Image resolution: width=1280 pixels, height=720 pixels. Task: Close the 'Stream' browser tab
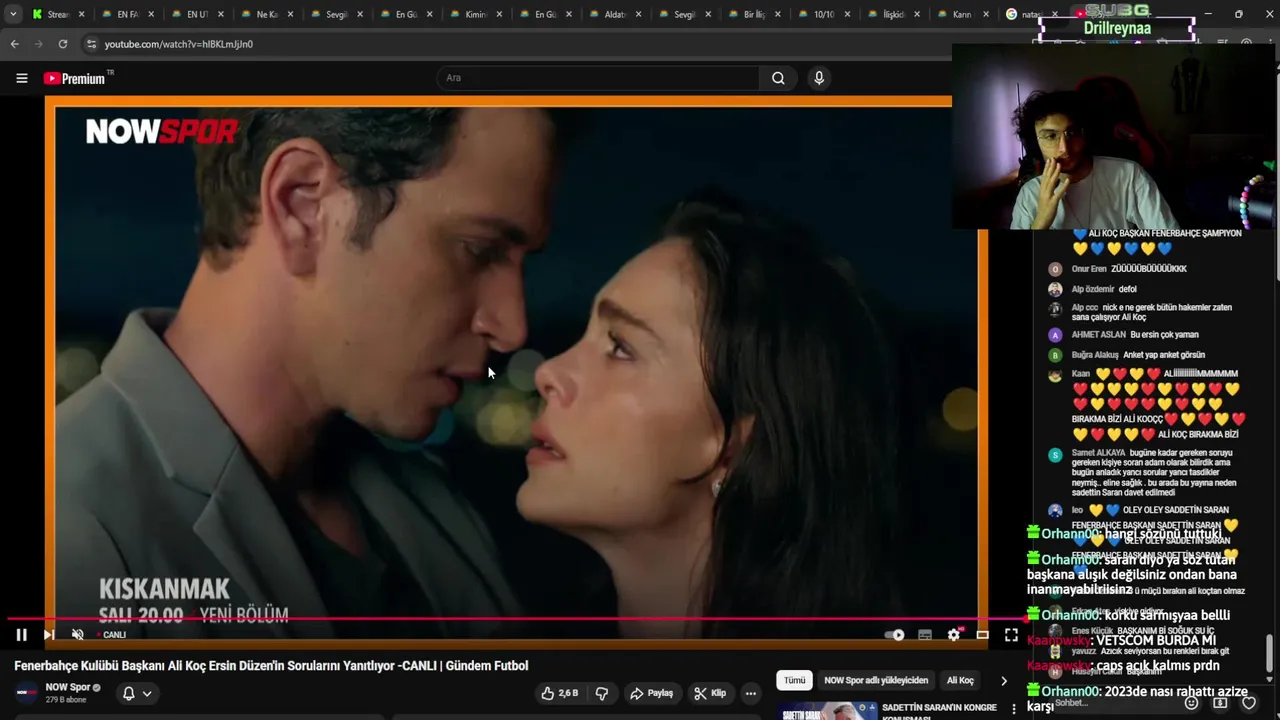point(82,14)
